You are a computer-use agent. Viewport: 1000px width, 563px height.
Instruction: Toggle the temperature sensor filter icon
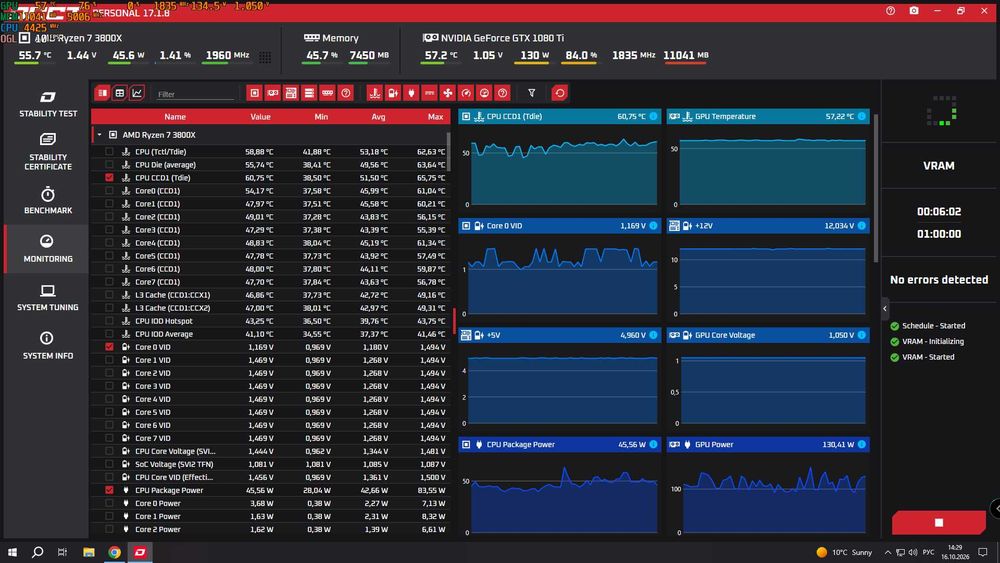tap(375, 93)
